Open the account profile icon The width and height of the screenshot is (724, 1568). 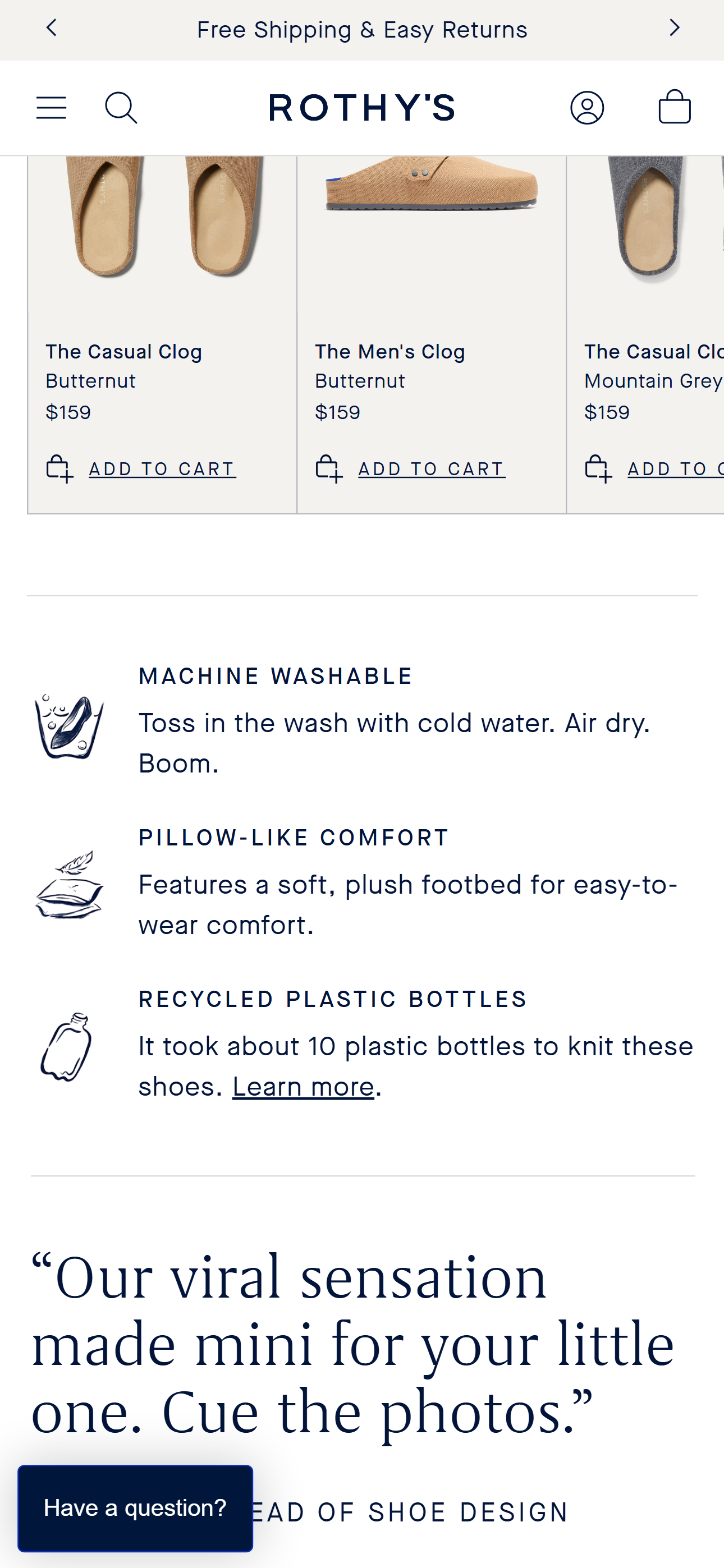(586, 108)
